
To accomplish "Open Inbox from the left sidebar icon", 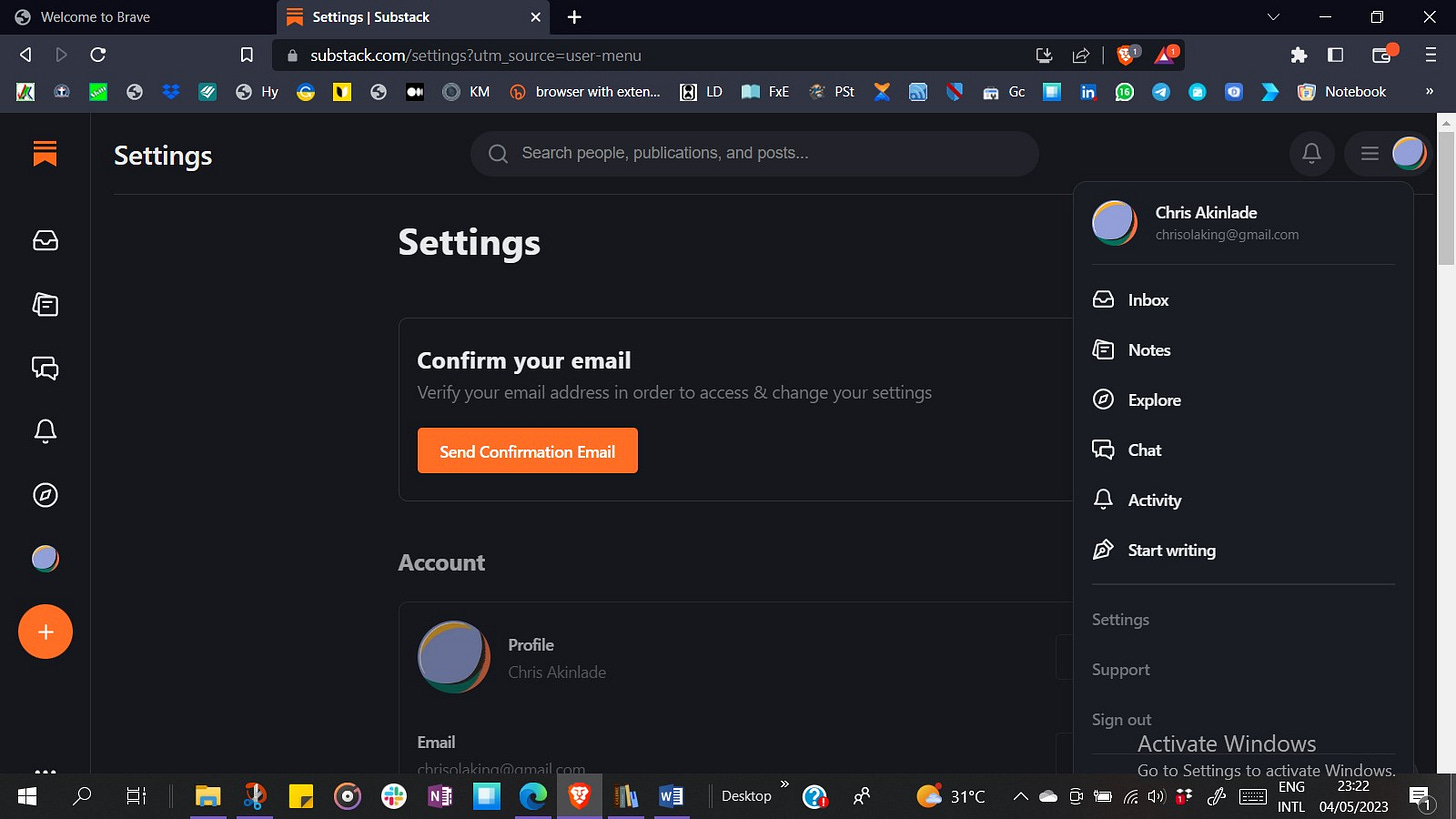I will [45, 241].
